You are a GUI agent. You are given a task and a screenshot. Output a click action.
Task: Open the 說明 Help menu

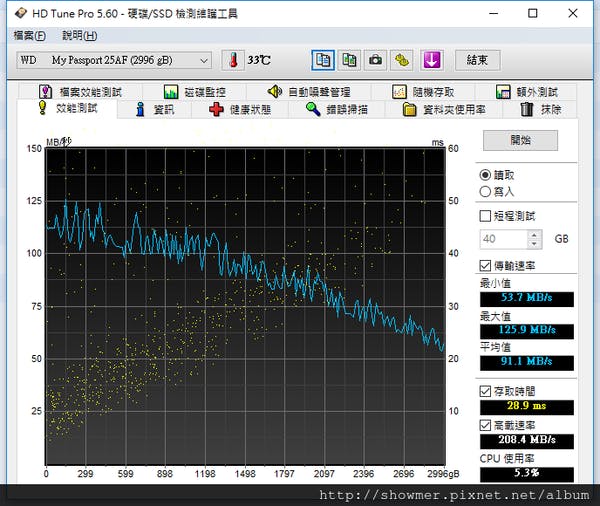77,35
